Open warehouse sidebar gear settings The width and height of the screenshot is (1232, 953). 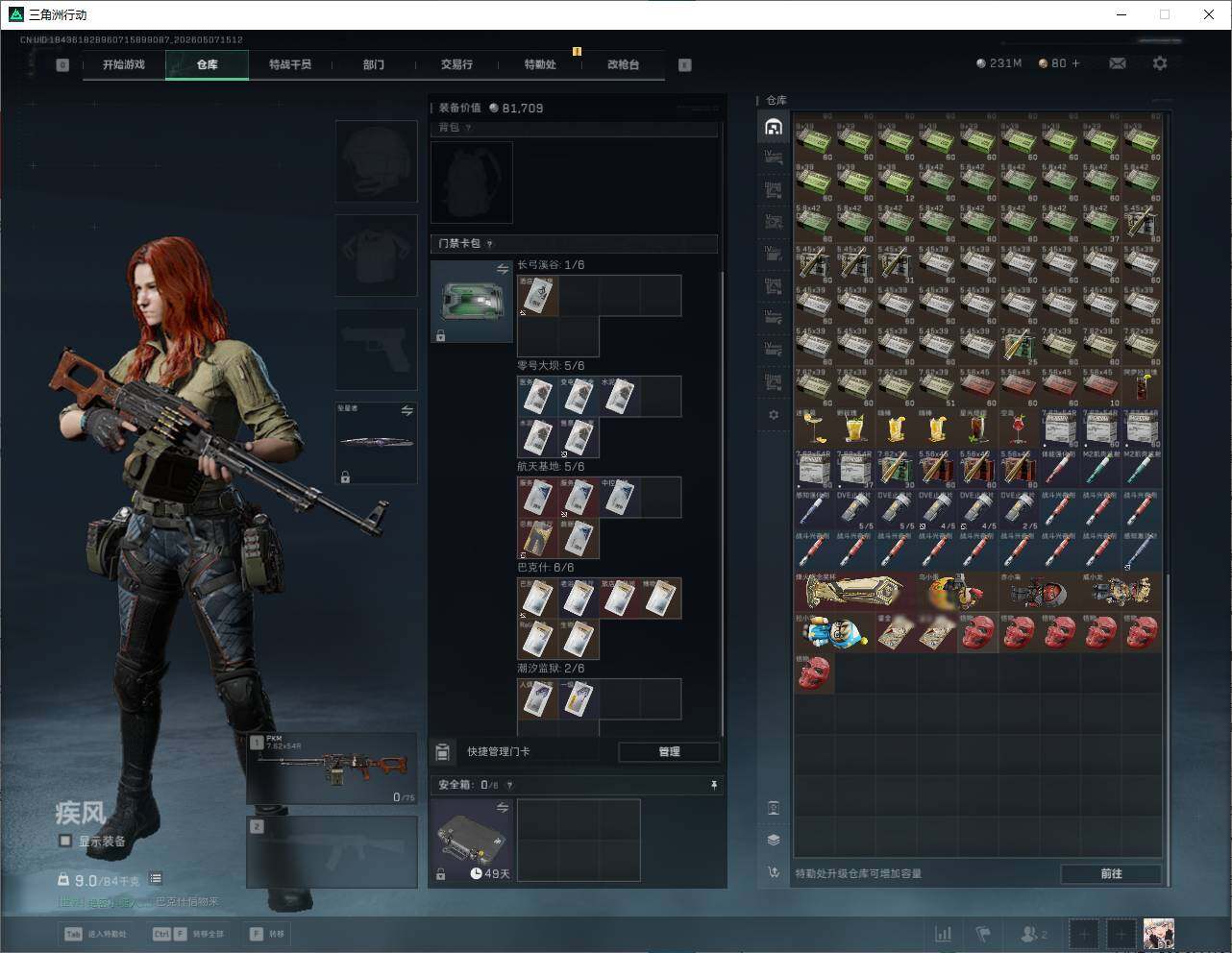[774, 415]
